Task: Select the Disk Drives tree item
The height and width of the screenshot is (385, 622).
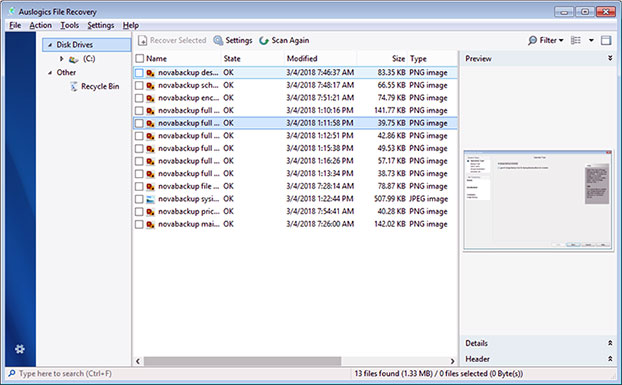Action: tap(86, 45)
